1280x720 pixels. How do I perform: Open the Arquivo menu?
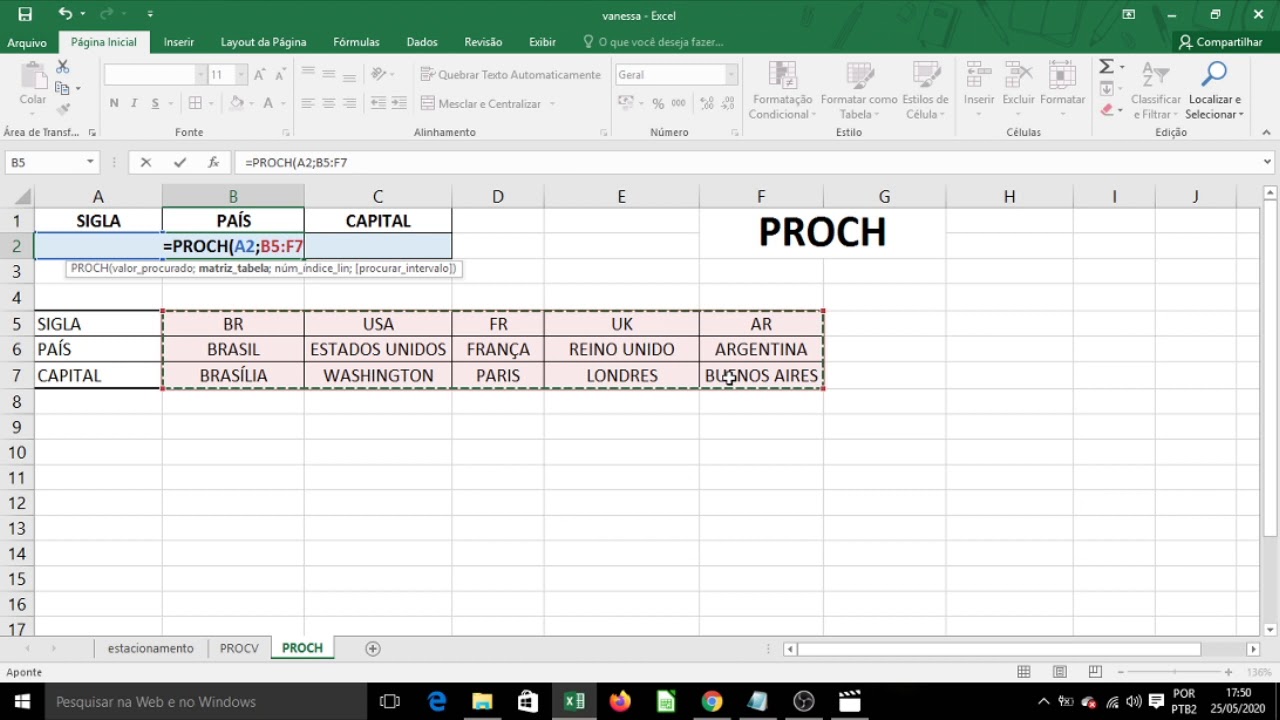click(27, 42)
